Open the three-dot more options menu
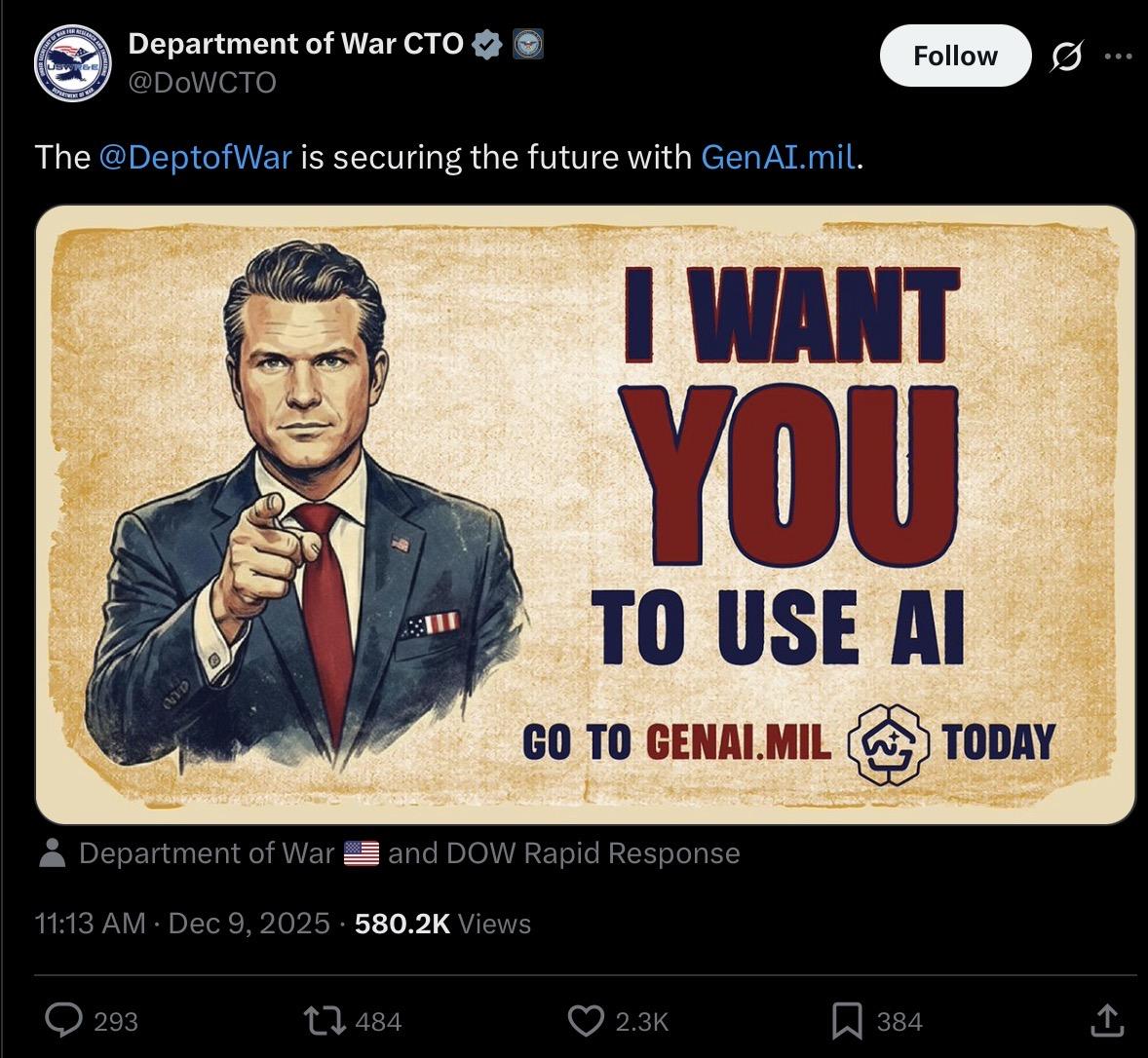 tap(1118, 57)
